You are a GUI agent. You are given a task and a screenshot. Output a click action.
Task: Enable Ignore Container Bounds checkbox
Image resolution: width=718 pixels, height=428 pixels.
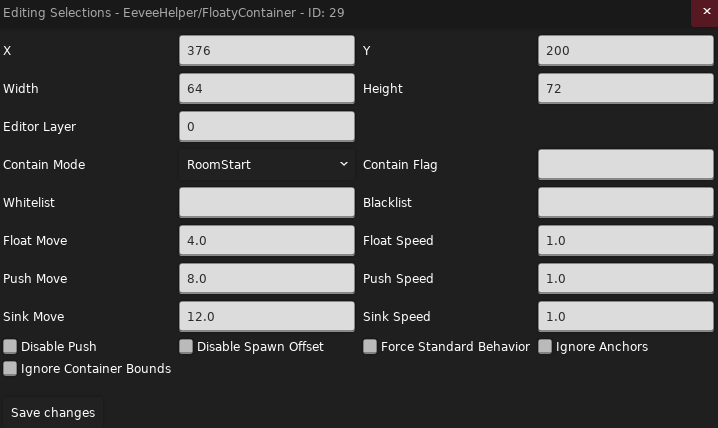point(10,368)
